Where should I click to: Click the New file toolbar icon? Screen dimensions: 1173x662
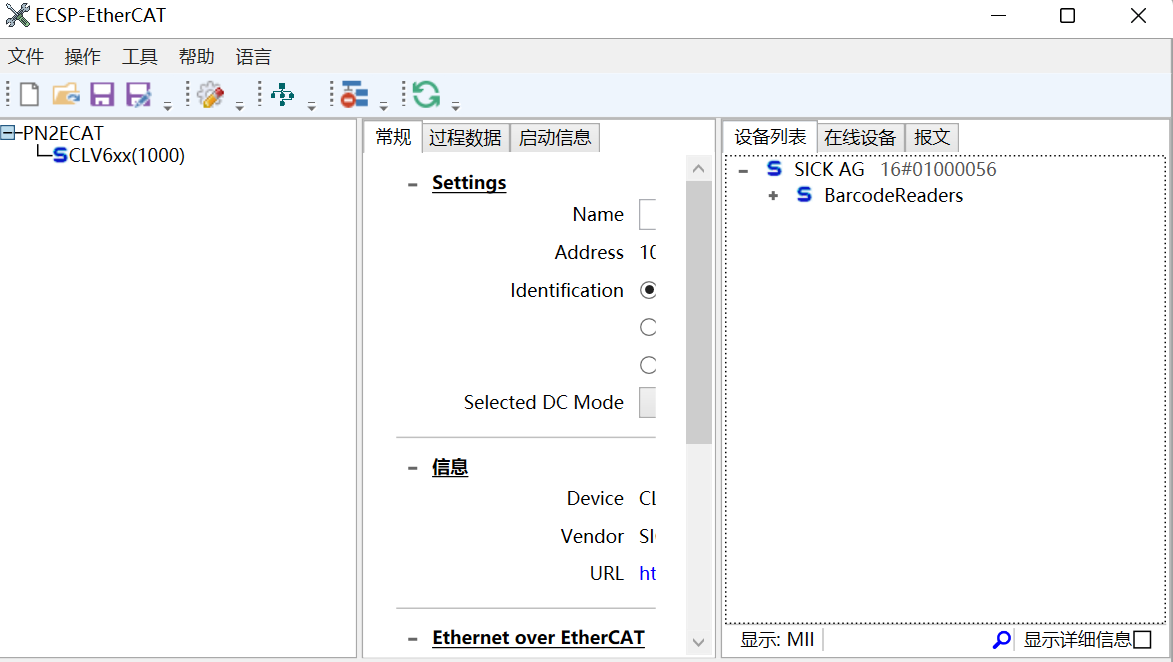29,95
